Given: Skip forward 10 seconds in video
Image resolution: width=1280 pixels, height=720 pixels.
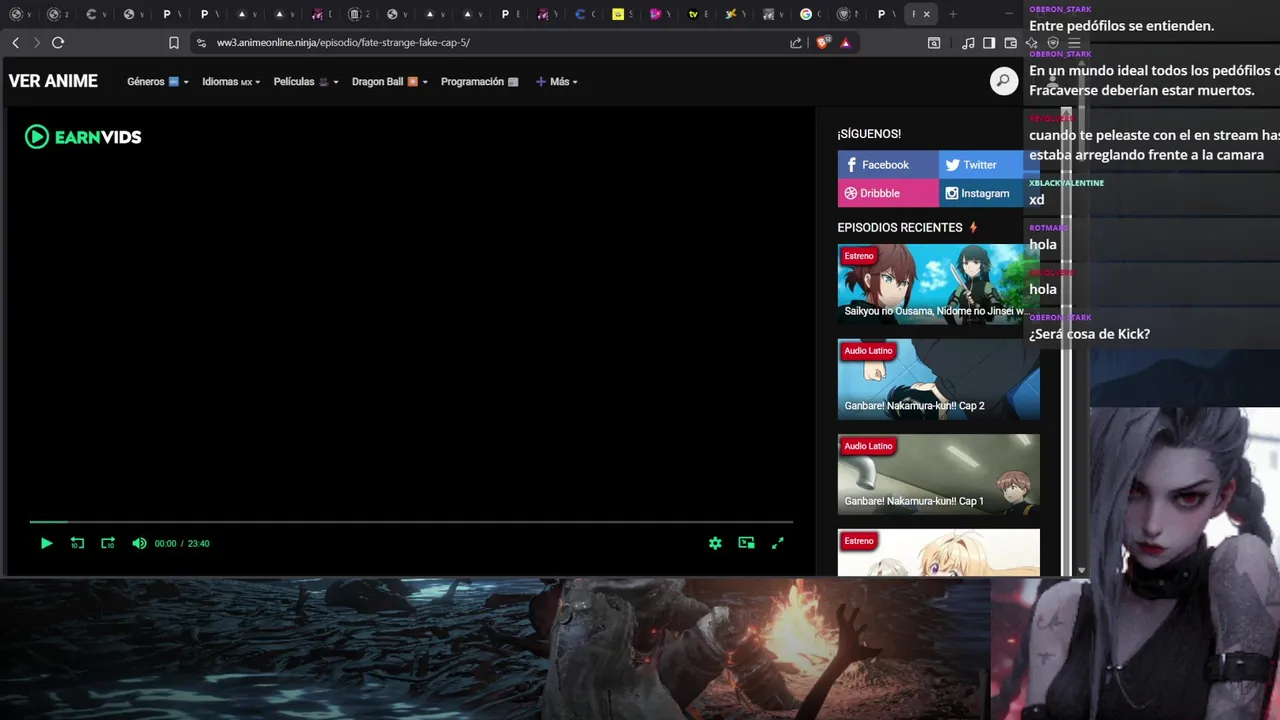Looking at the screenshot, I should [x=108, y=543].
